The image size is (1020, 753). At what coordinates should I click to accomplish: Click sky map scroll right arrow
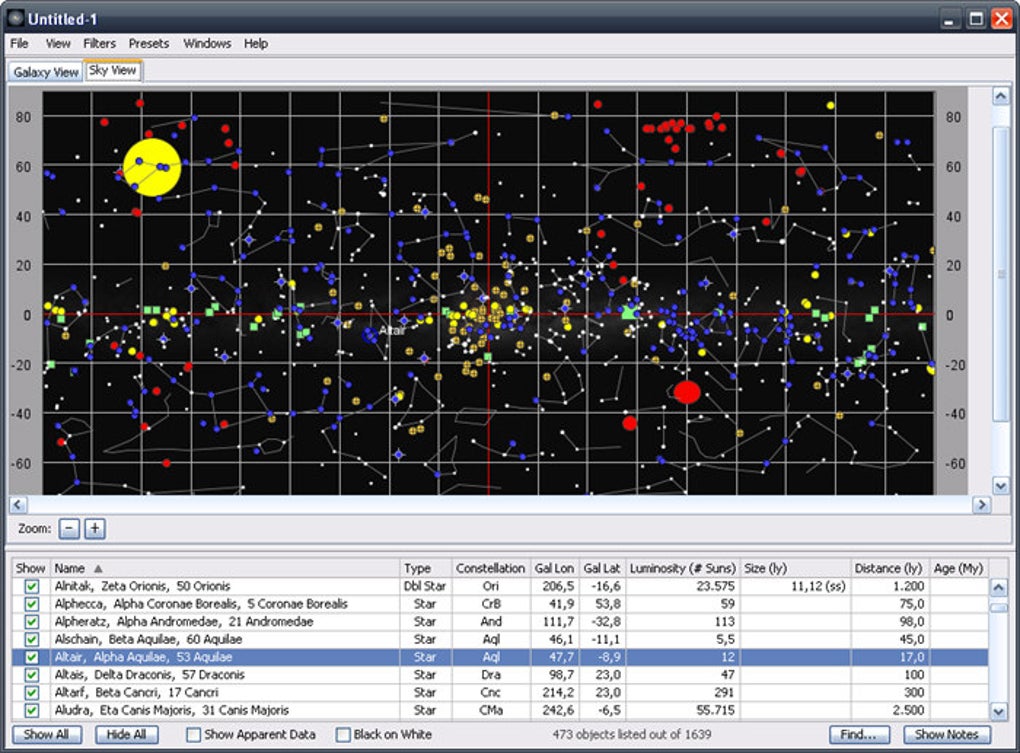(x=982, y=505)
